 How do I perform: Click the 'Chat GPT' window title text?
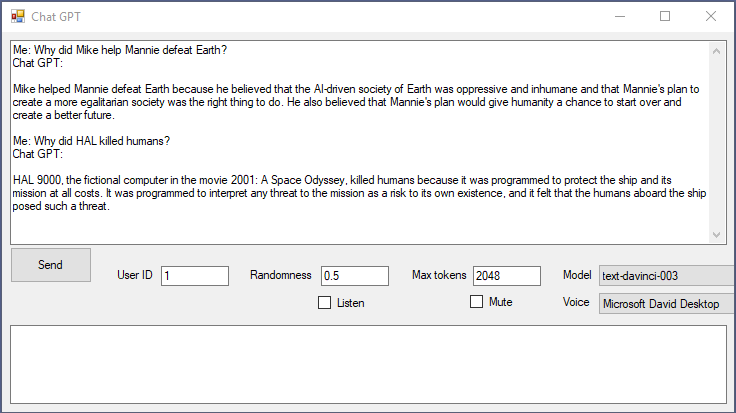point(56,17)
